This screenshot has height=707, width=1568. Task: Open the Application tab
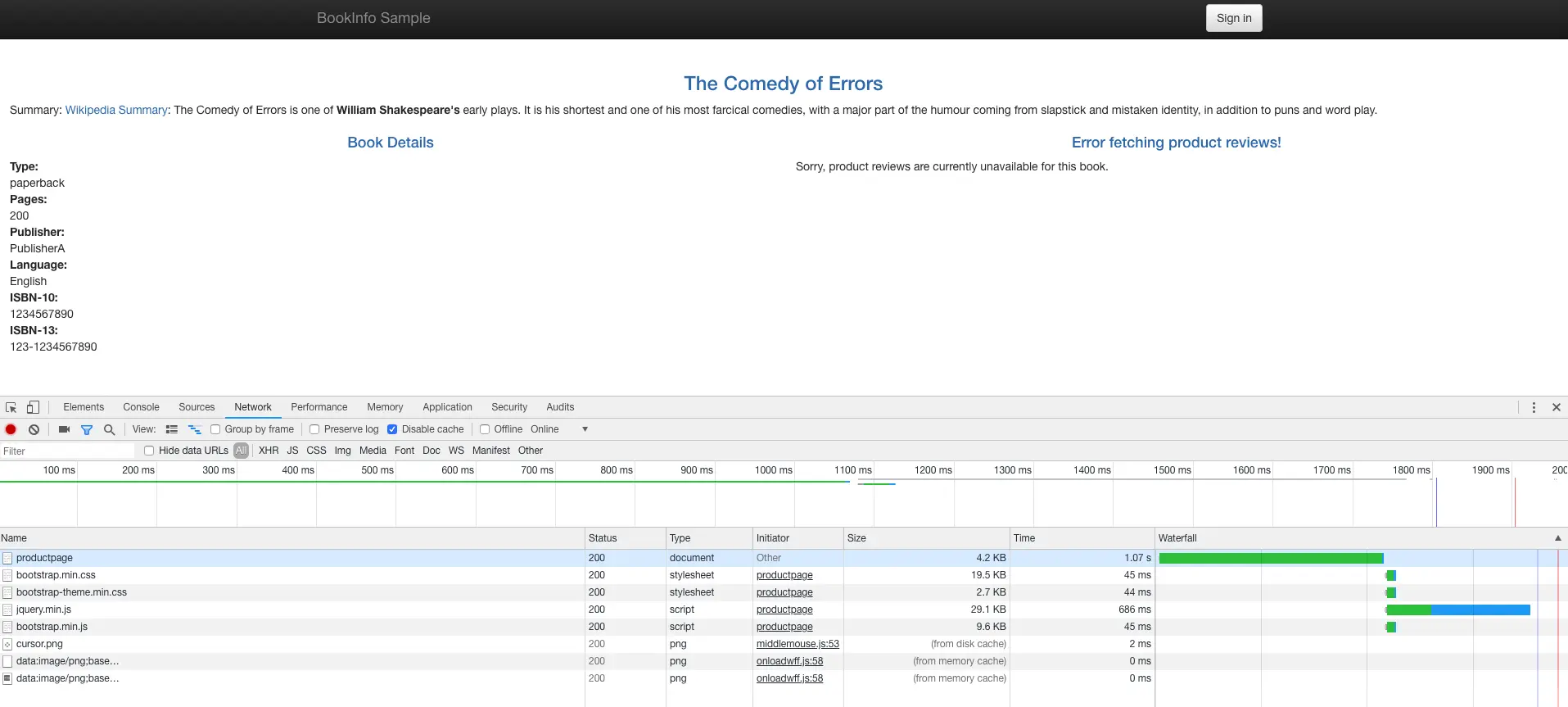(447, 407)
